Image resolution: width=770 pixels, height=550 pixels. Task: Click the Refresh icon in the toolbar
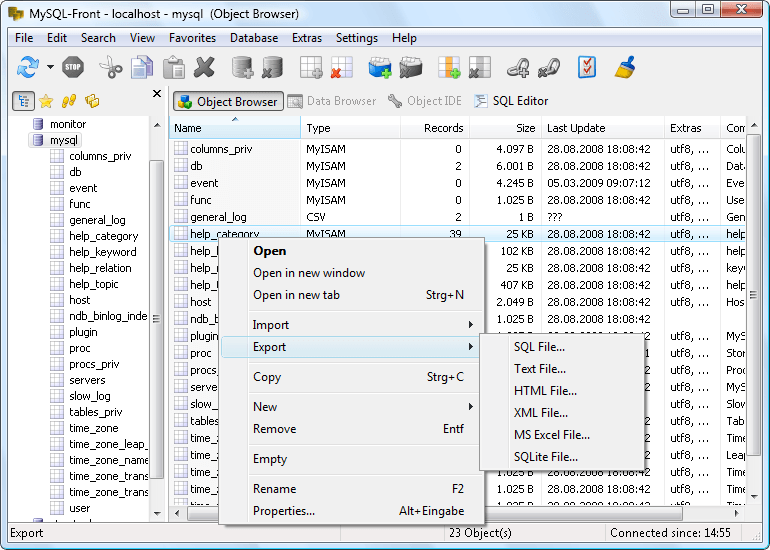(27, 68)
